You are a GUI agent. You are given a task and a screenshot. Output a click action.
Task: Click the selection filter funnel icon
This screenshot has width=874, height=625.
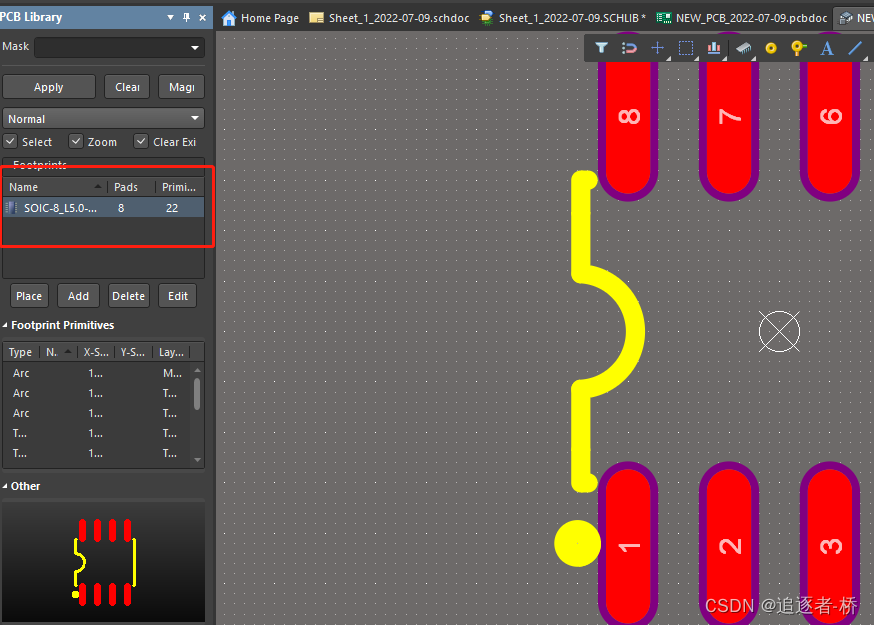(x=601, y=47)
